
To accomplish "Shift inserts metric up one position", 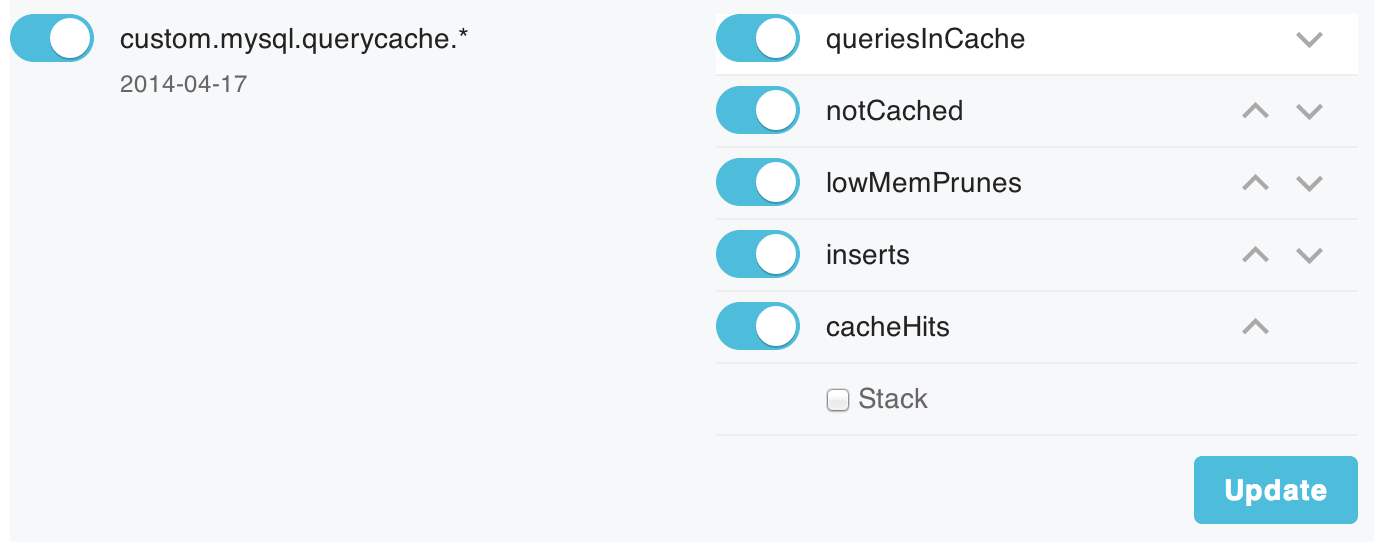I will [x=1255, y=255].
